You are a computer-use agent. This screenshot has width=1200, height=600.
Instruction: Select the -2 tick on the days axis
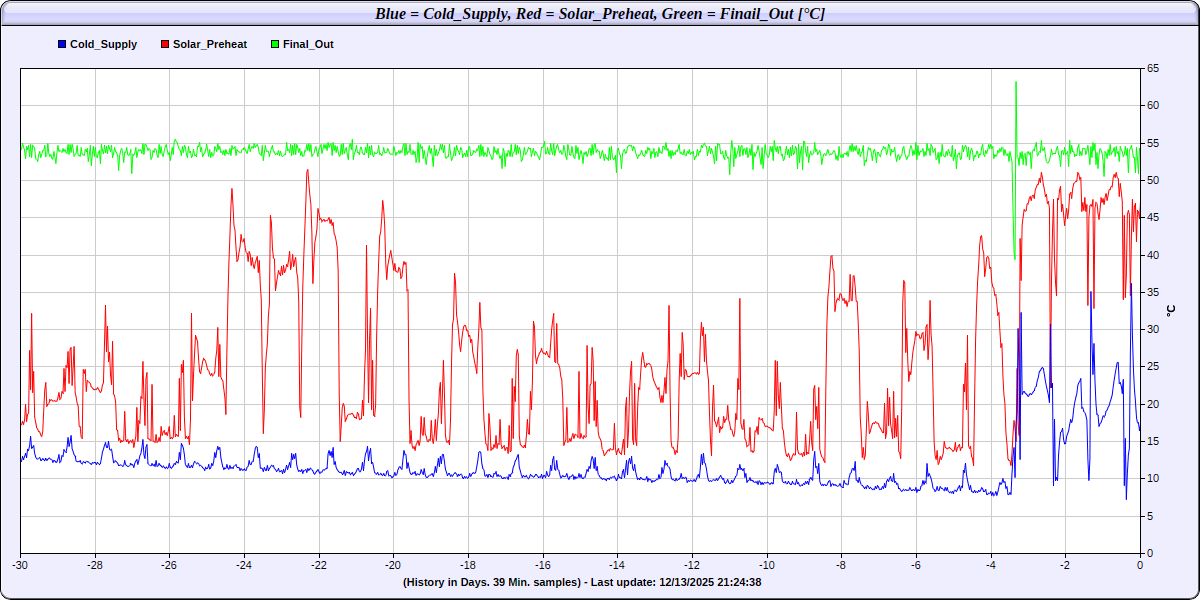coord(1065,564)
